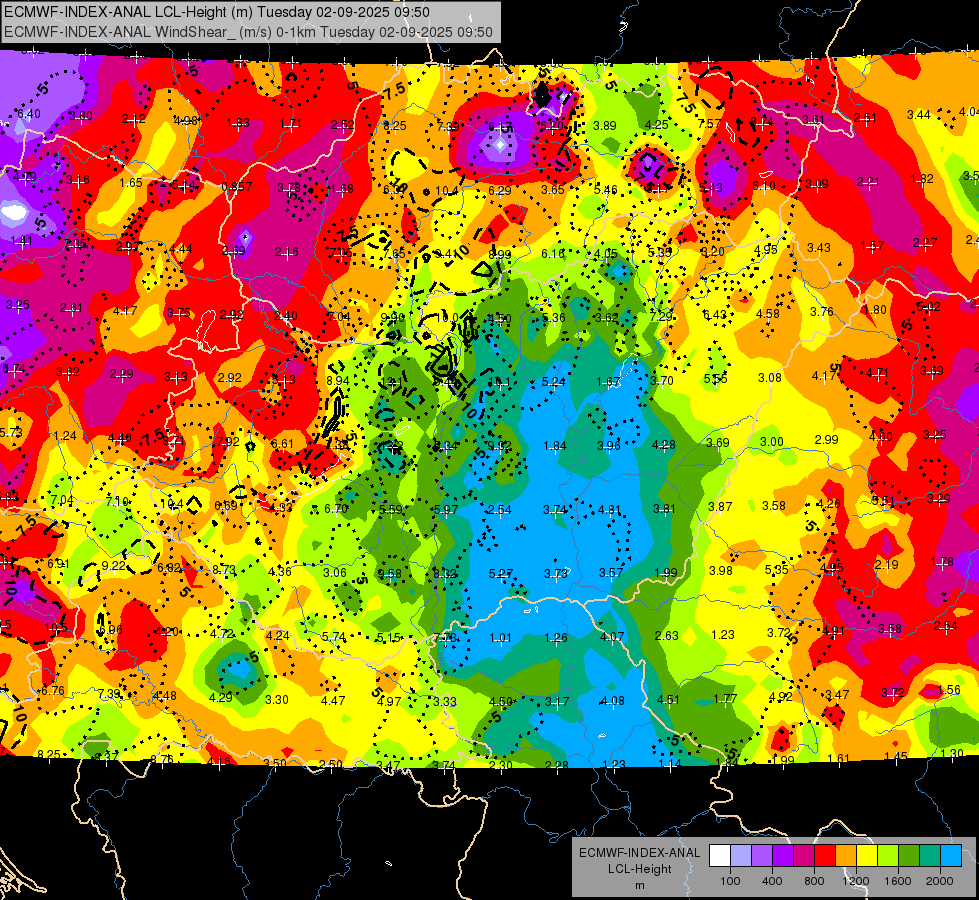Screen dimensions: 979x900
Task: Click the wind shear value 3.57
Action: pos(611,573)
